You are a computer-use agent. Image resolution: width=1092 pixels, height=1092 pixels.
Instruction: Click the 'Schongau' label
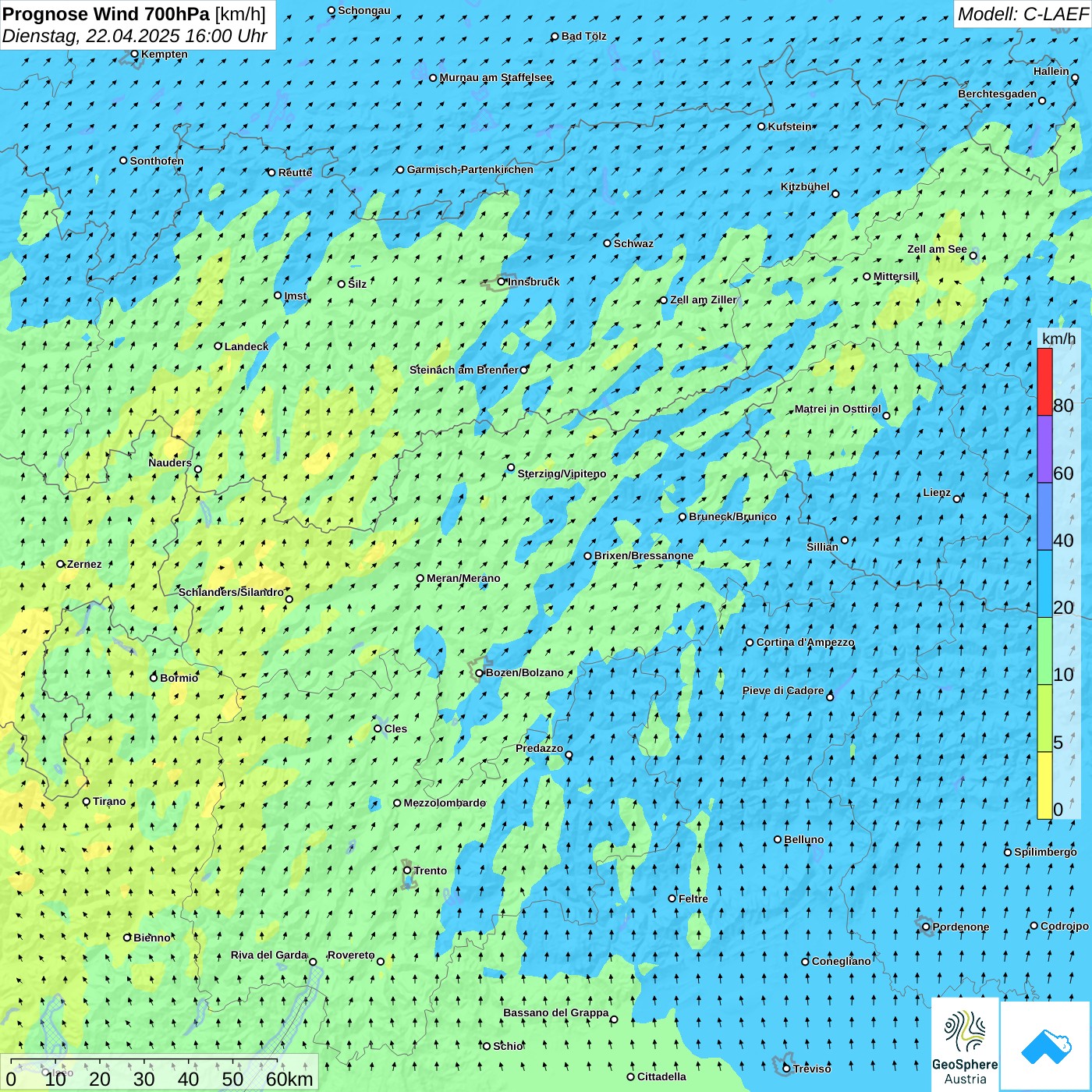tap(364, 10)
